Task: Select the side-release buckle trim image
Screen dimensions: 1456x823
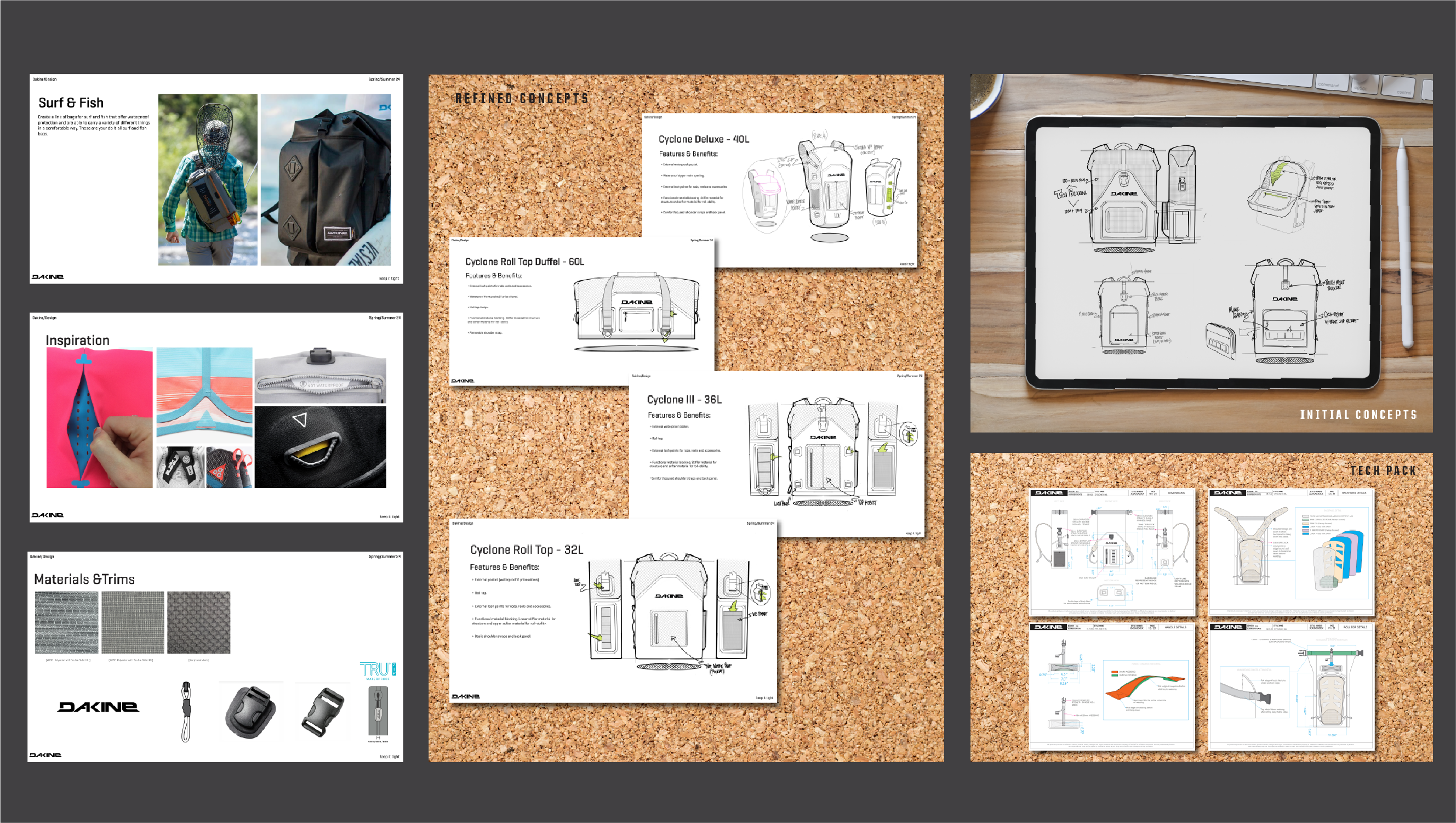Action: [323, 712]
